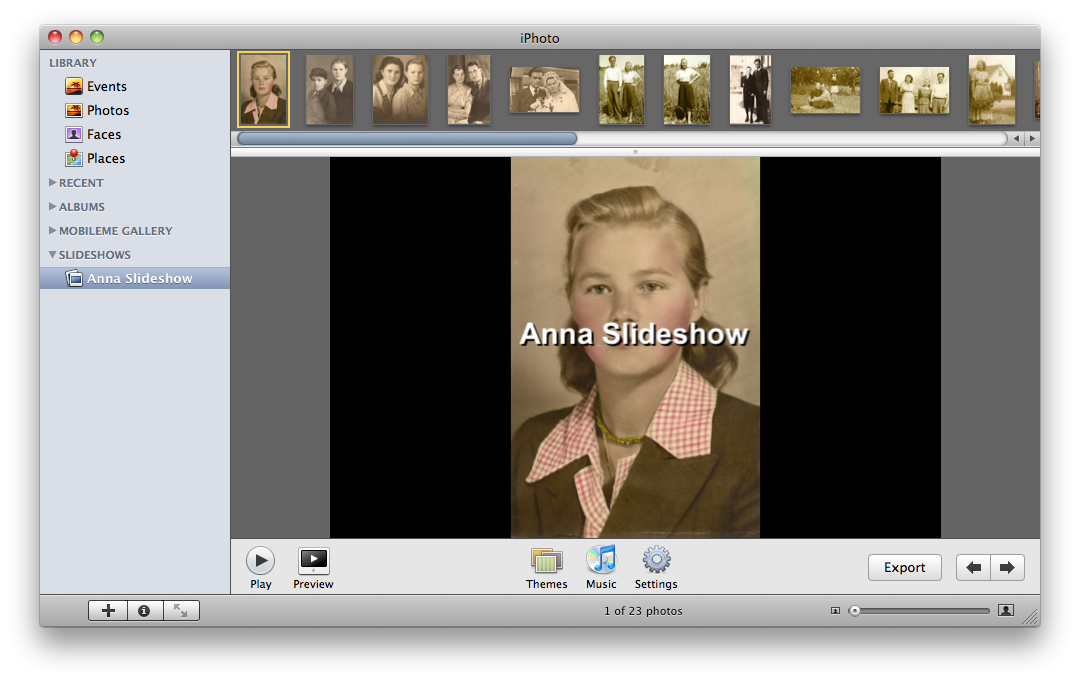Select the bride and groom wedding thumbnail
Image resolution: width=1080 pixels, height=682 pixels.
tap(544, 90)
